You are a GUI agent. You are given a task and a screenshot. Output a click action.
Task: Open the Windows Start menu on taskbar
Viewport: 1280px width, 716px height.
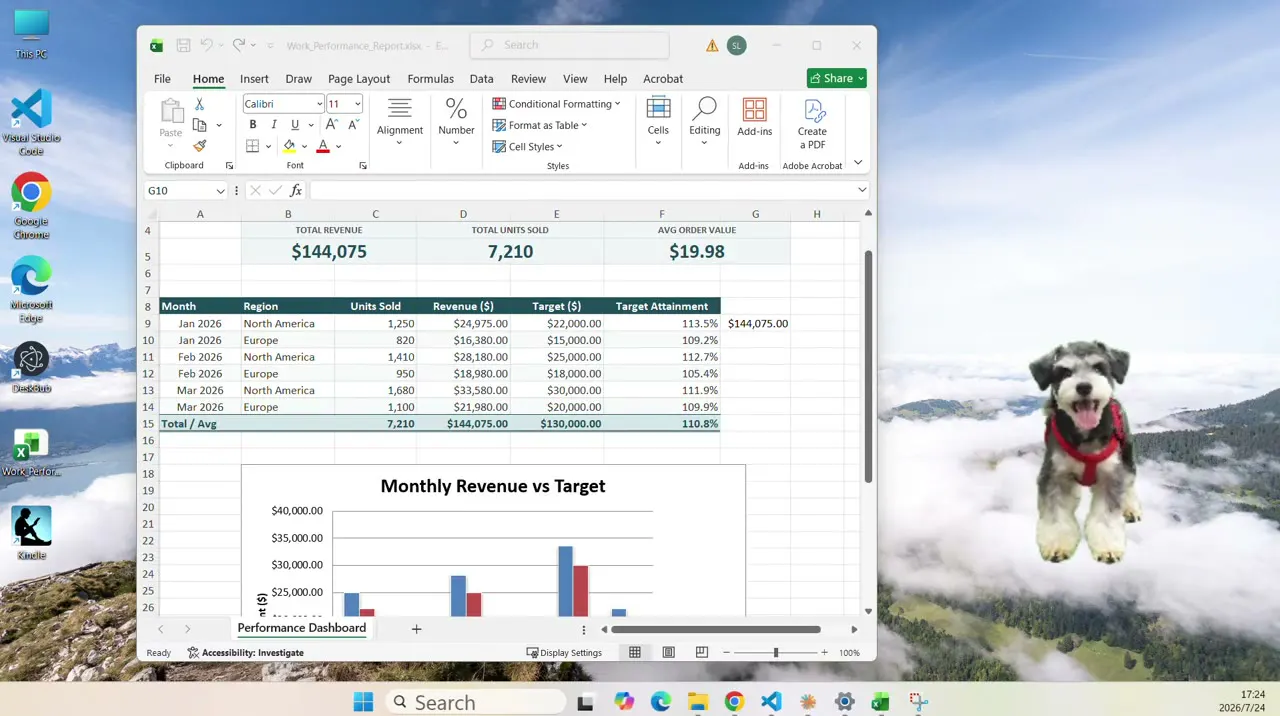pyautogui.click(x=363, y=702)
